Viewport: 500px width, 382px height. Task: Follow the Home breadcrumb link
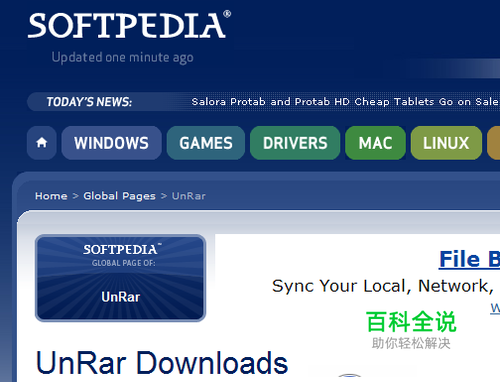point(51,196)
